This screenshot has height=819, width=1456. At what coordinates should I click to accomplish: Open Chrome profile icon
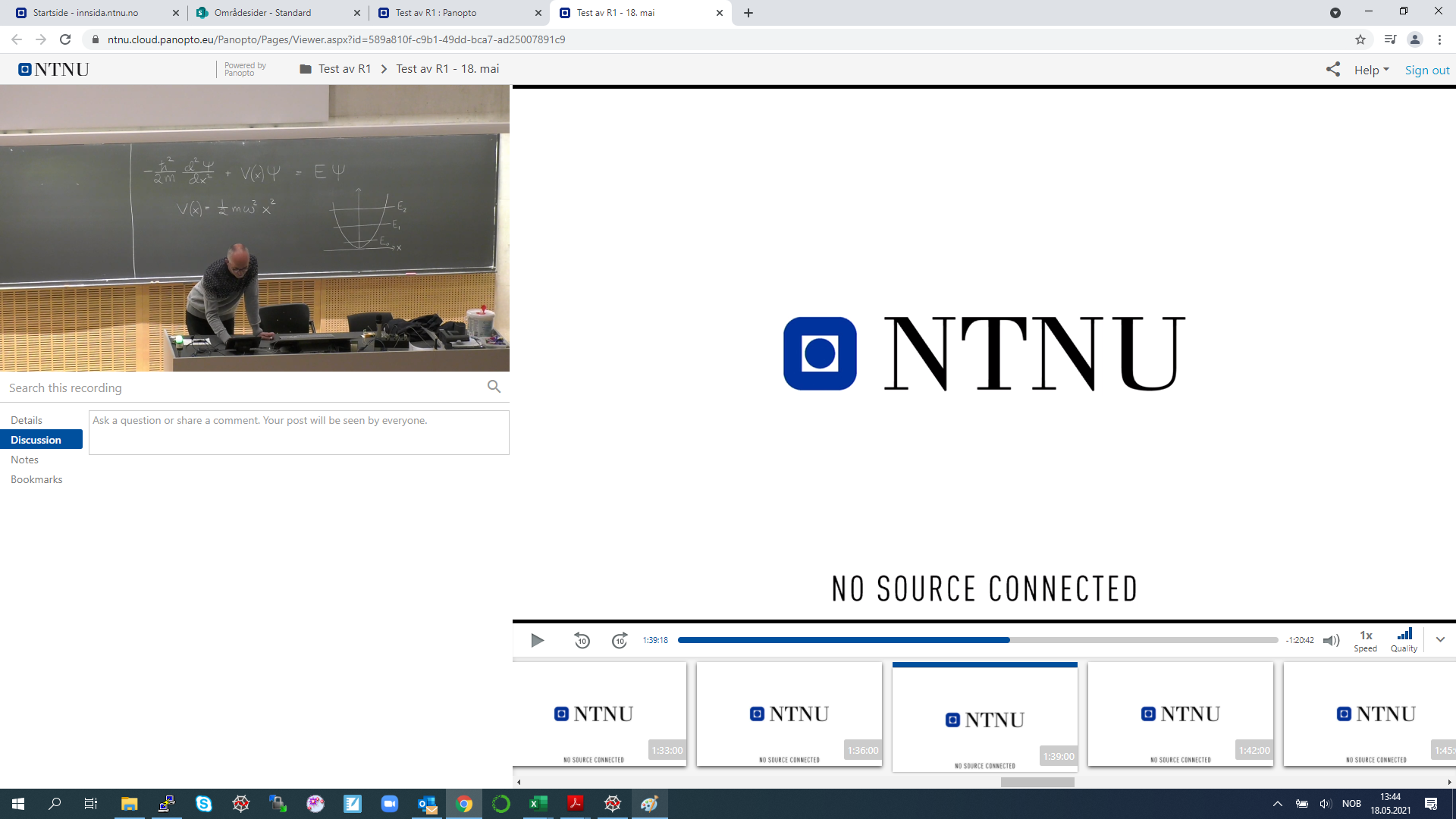(1415, 39)
